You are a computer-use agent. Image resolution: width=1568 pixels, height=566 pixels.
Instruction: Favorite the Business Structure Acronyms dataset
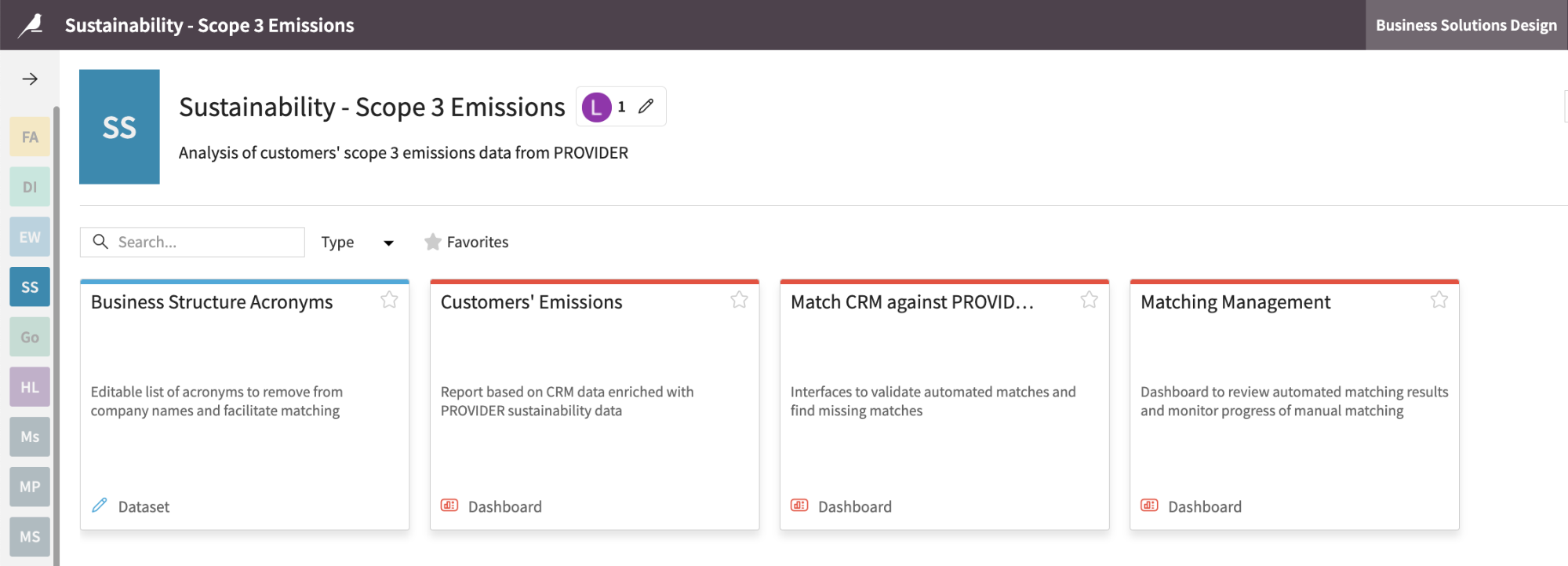[x=390, y=300]
